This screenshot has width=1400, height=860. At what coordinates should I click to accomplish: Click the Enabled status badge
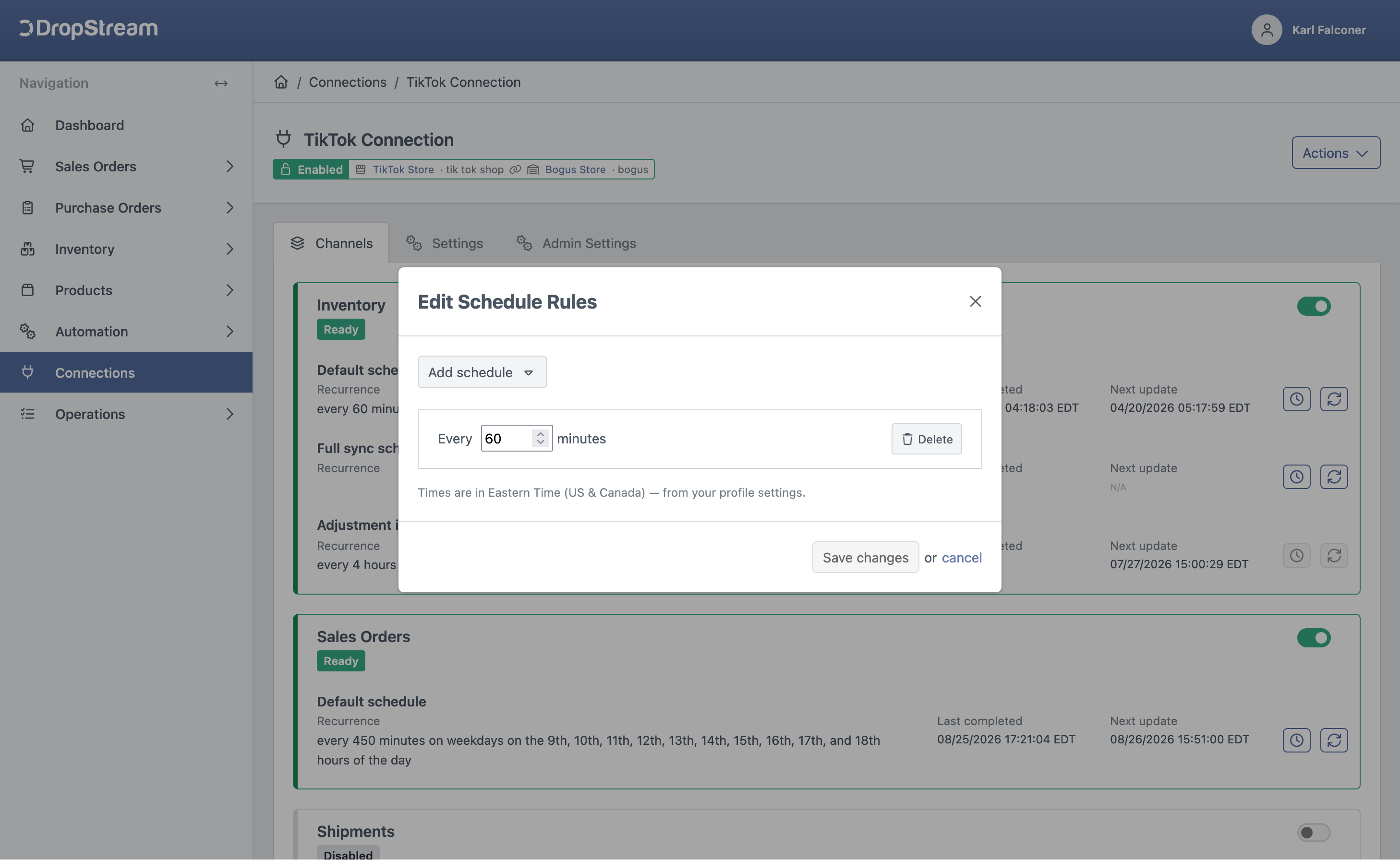pos(311,169)
